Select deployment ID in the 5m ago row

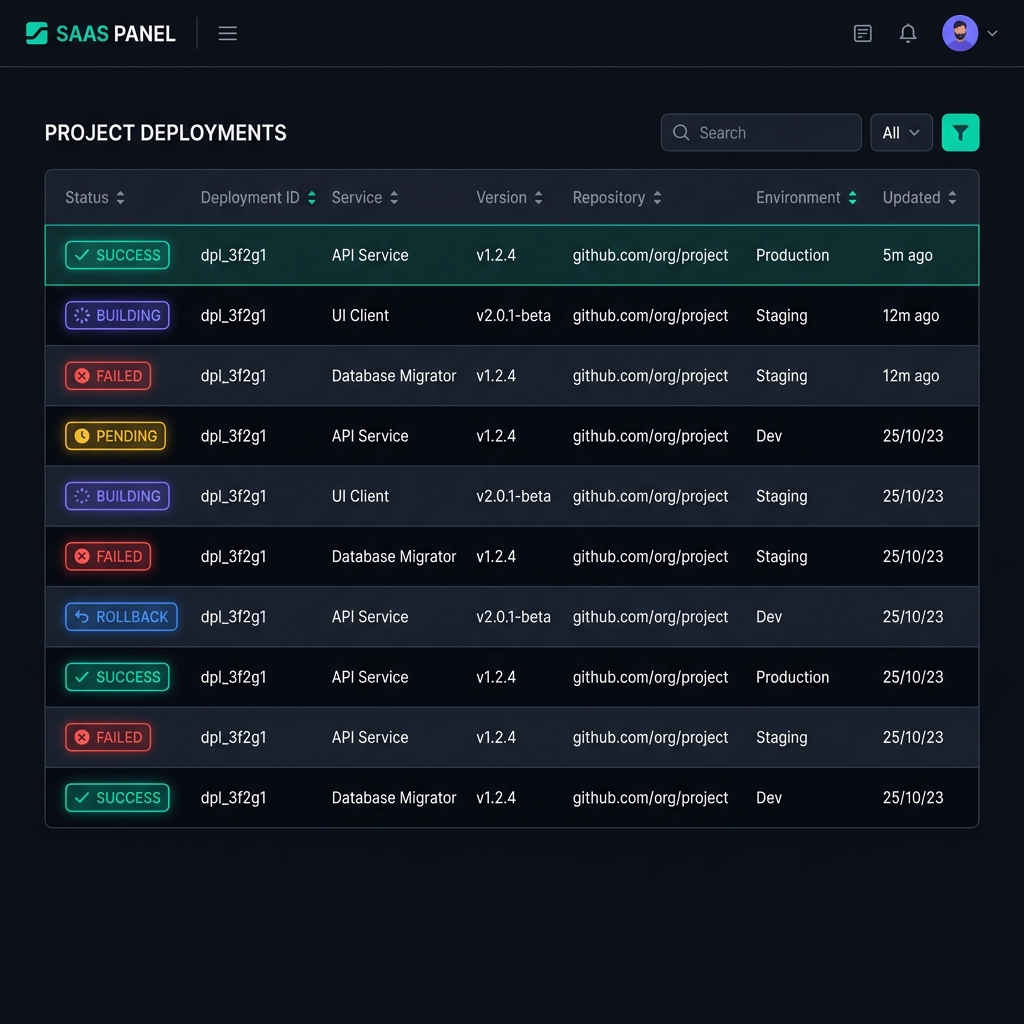tap(233, 255)
